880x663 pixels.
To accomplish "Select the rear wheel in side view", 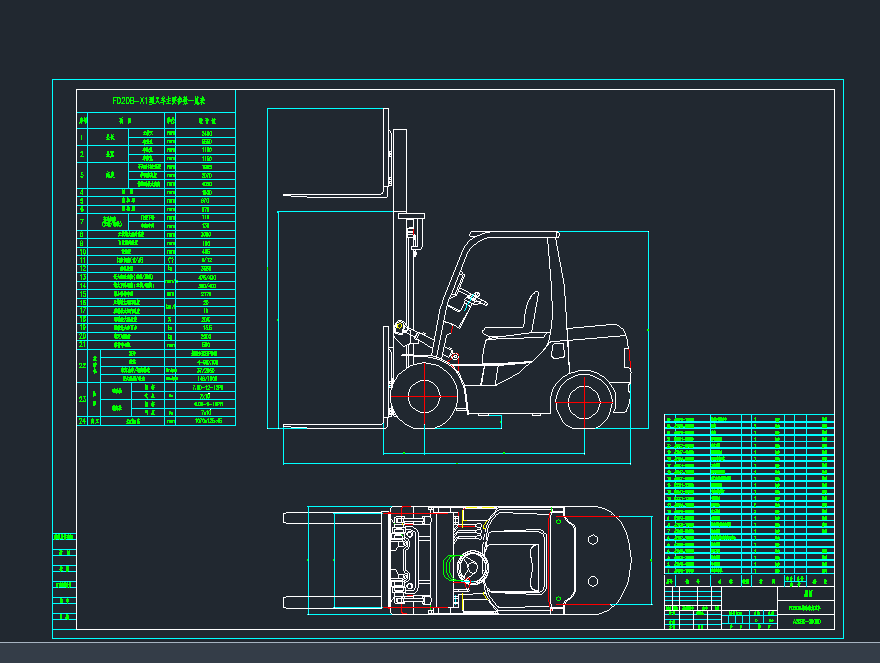I will [583, 400].
